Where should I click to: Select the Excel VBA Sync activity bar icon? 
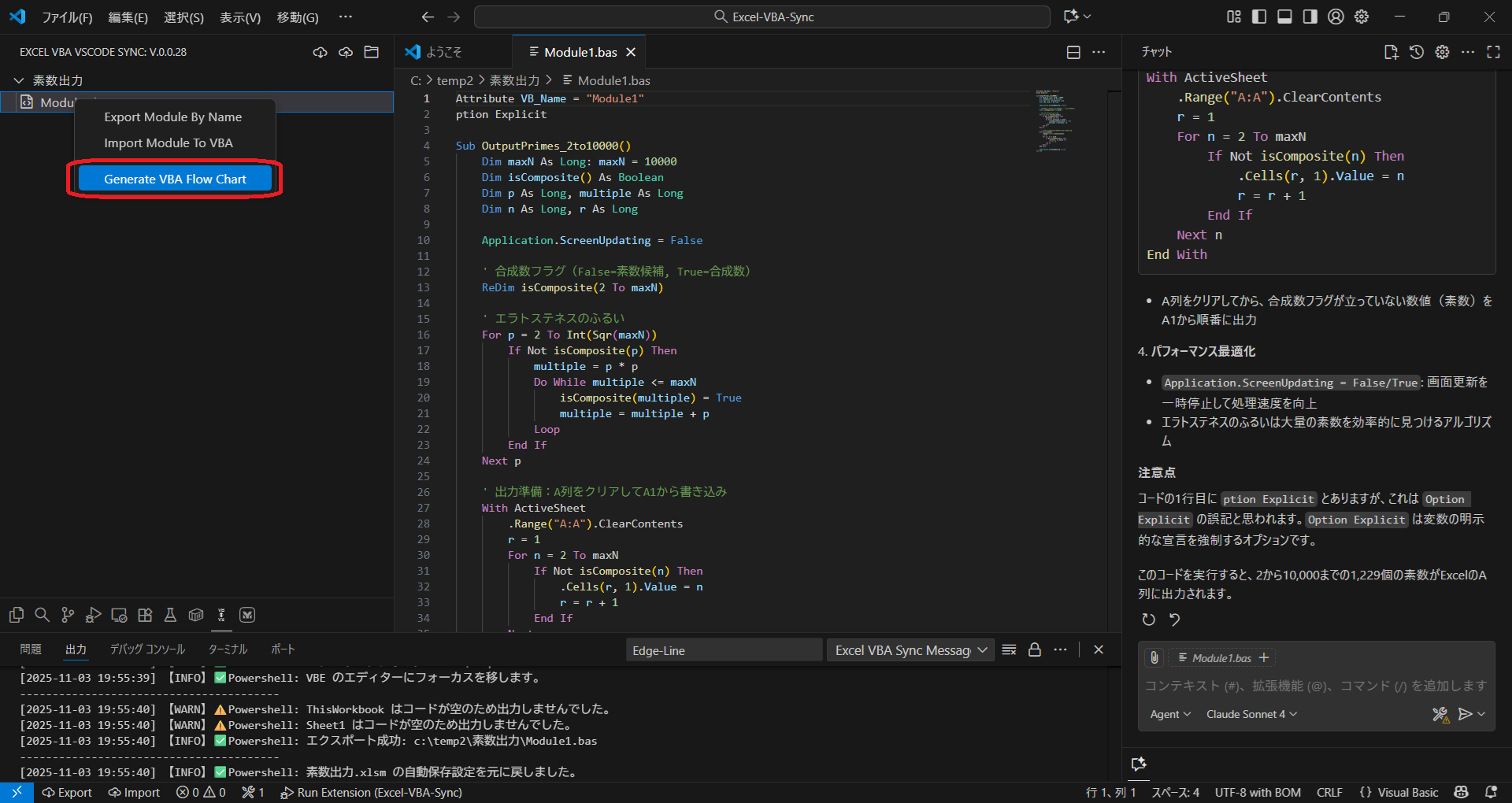[x=221, y=615]
